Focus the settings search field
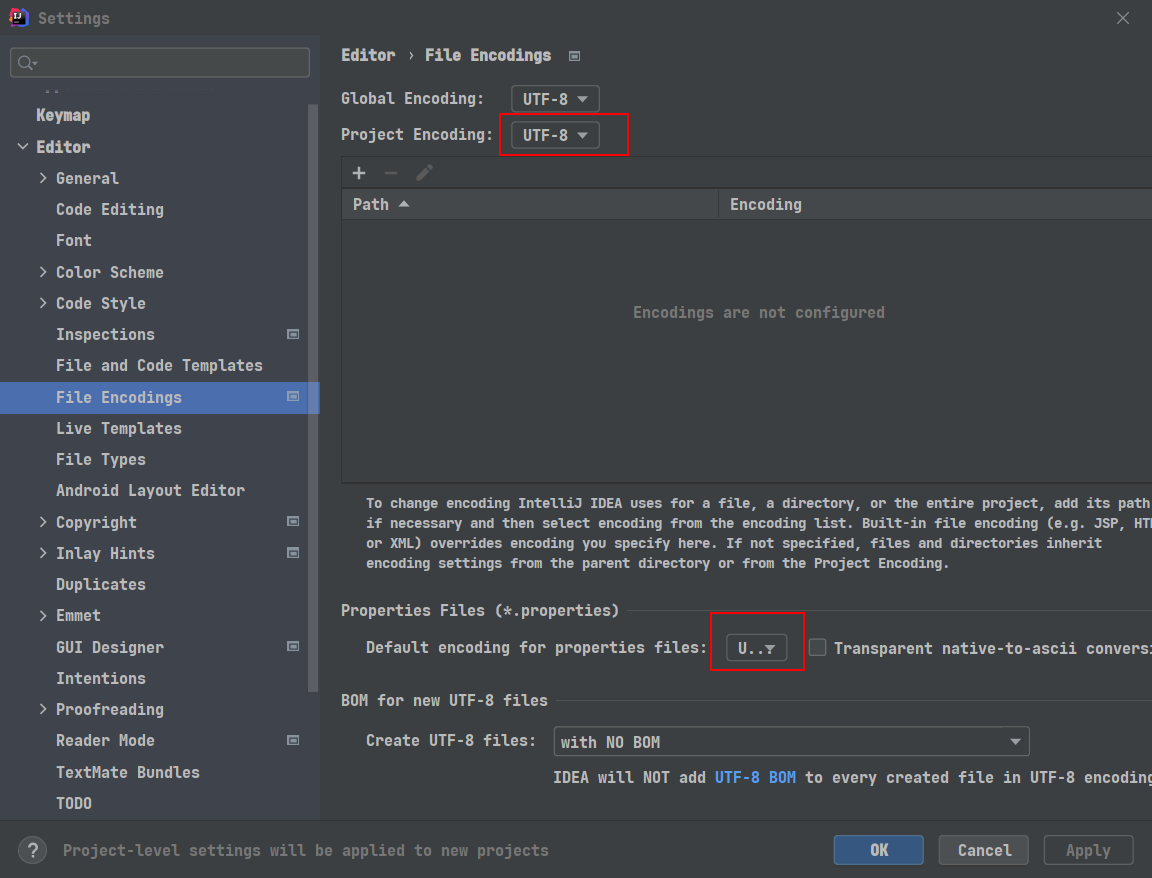Screen dimensions: 1152x878 tap(160, 63)
